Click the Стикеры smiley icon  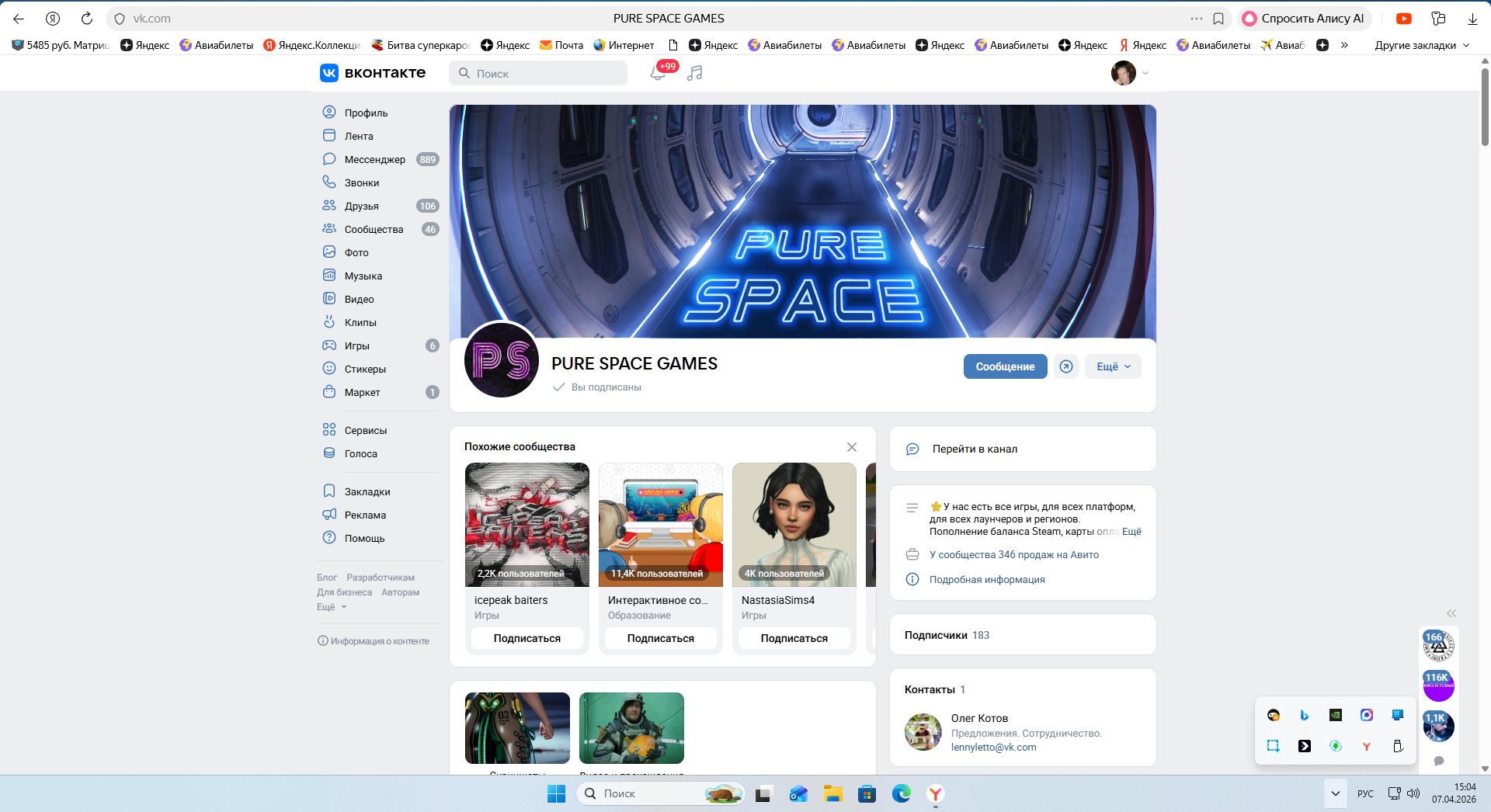point(329,369)
